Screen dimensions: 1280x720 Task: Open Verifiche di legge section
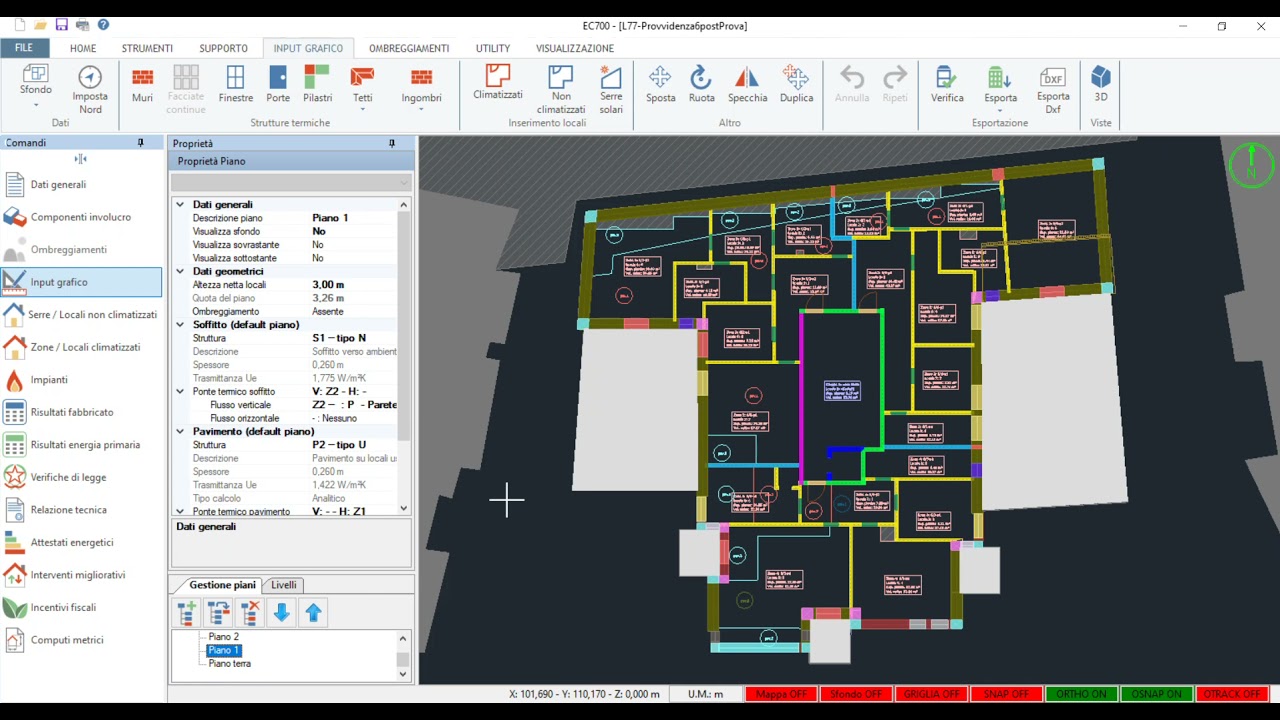pyautogui.click(x=68, y=477)
